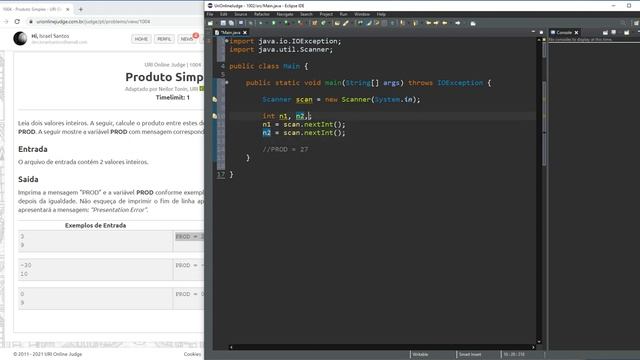Click the 'Saída' heading on the webpage

(x=28, y=179)
